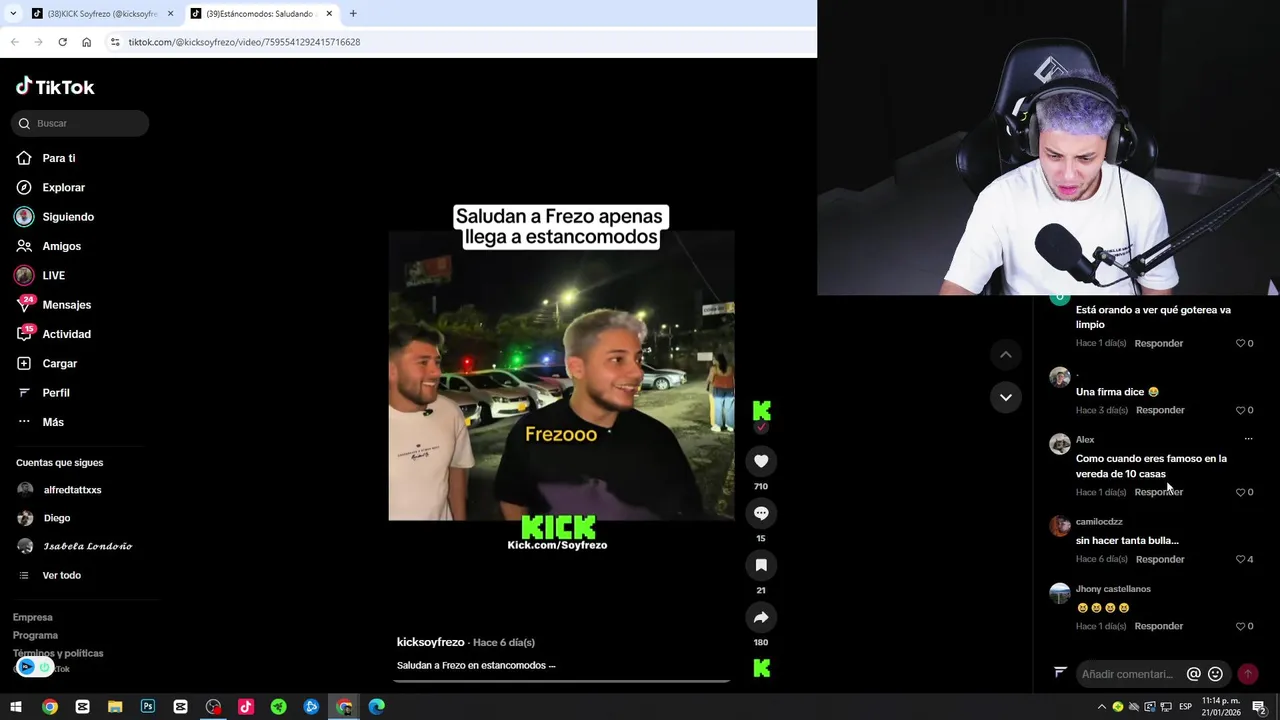
Task: Focus the Buscar search field
Action: (x=80, y=123)
